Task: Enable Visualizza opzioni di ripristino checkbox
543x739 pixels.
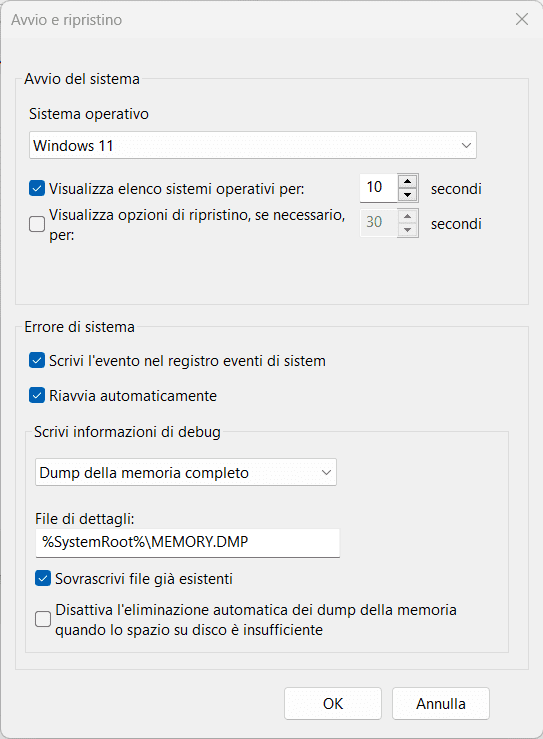Action: (x=37, y=224)
